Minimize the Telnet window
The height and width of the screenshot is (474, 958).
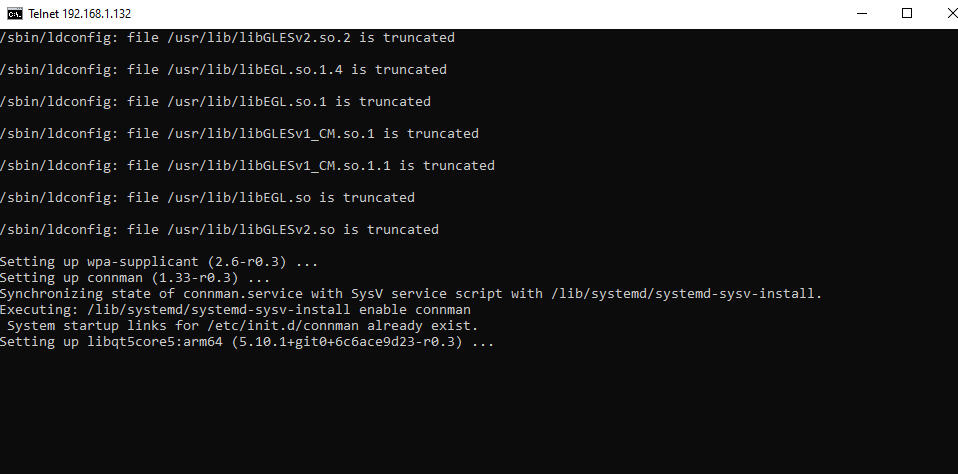[860, 13]
